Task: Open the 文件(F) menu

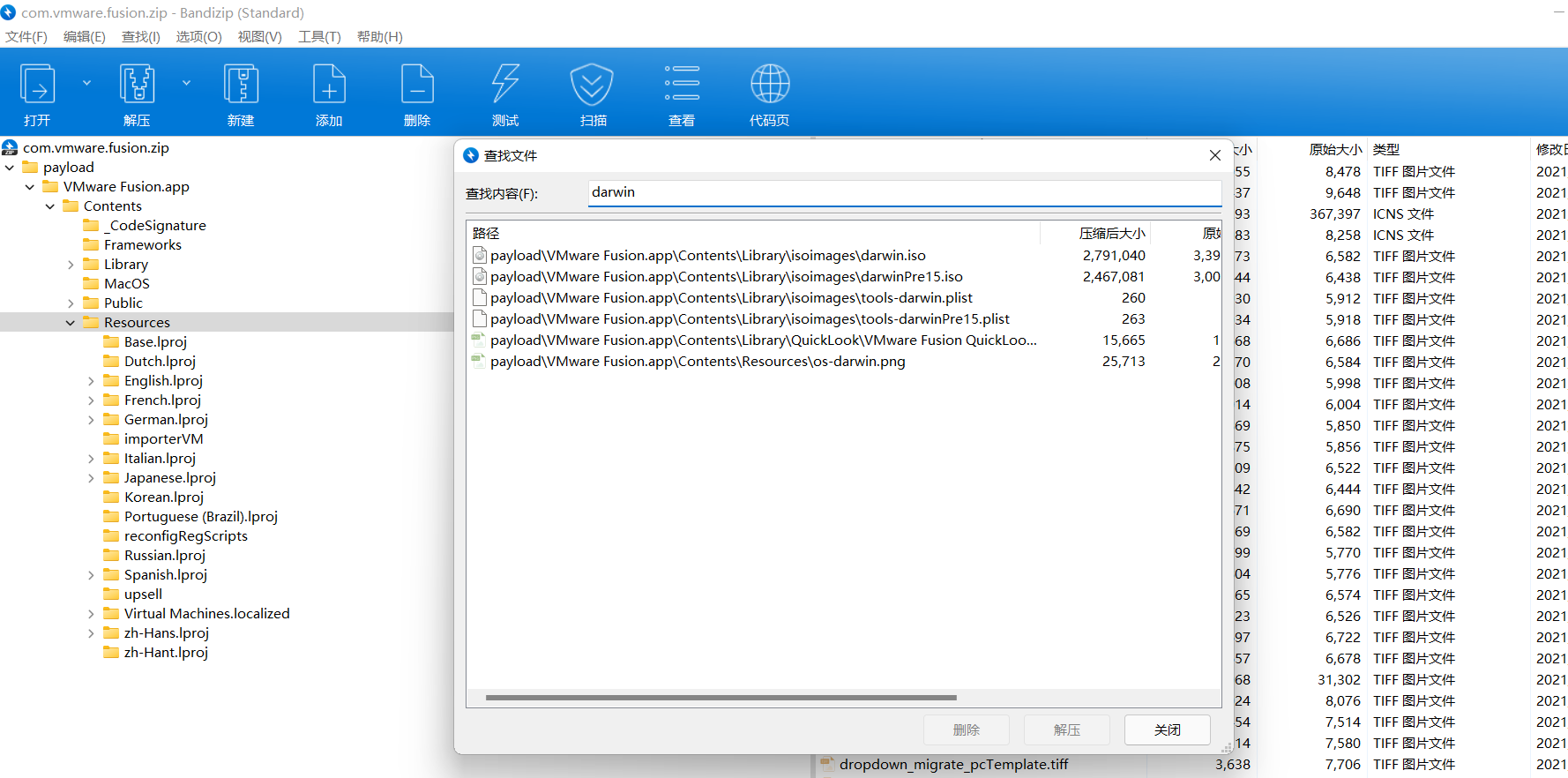Action: (x=26, y=36)
